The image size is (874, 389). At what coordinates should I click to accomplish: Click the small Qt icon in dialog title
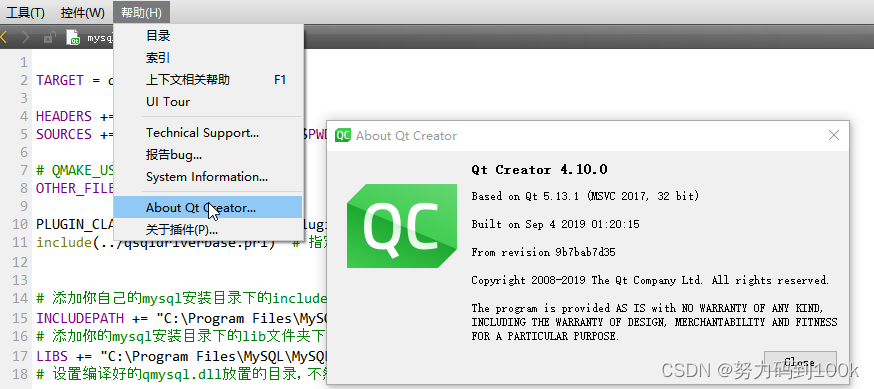pyautogui.click(x=343, y=135)
